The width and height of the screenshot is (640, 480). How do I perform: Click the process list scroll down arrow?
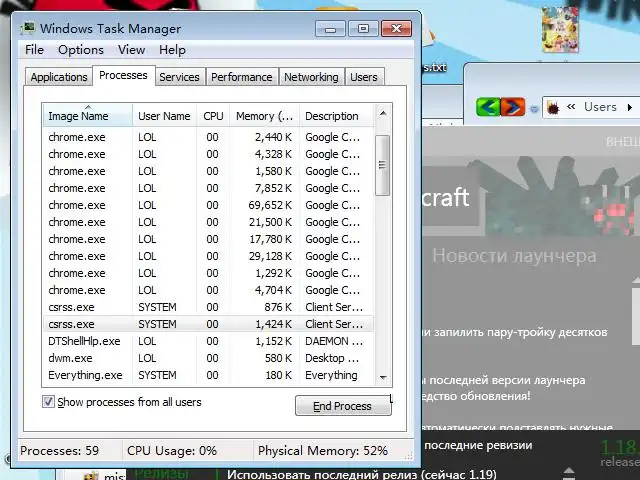382,378
